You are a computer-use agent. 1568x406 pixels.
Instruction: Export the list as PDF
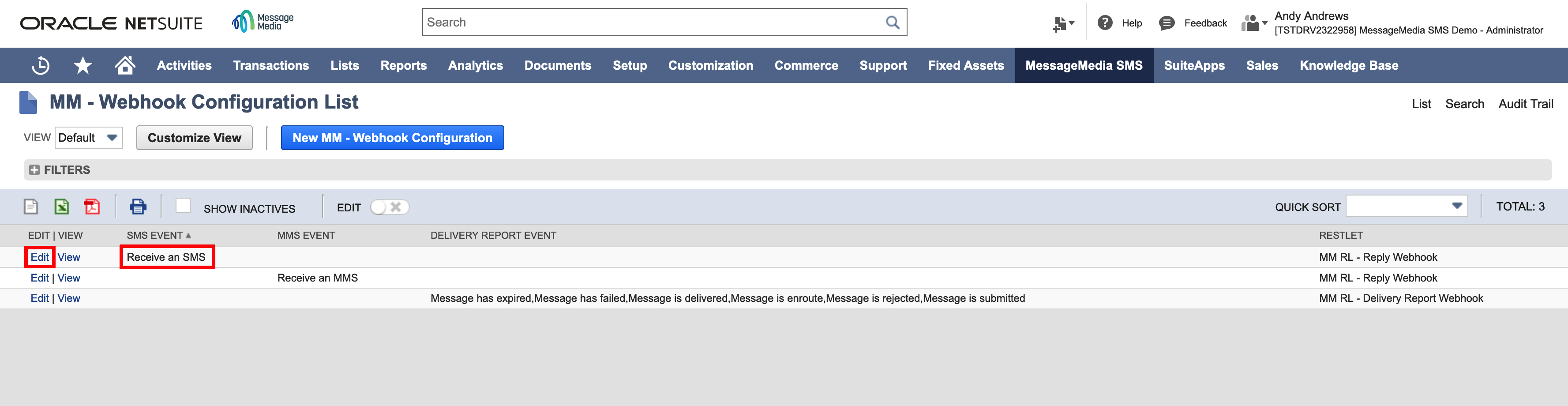(x=92, y=207)
